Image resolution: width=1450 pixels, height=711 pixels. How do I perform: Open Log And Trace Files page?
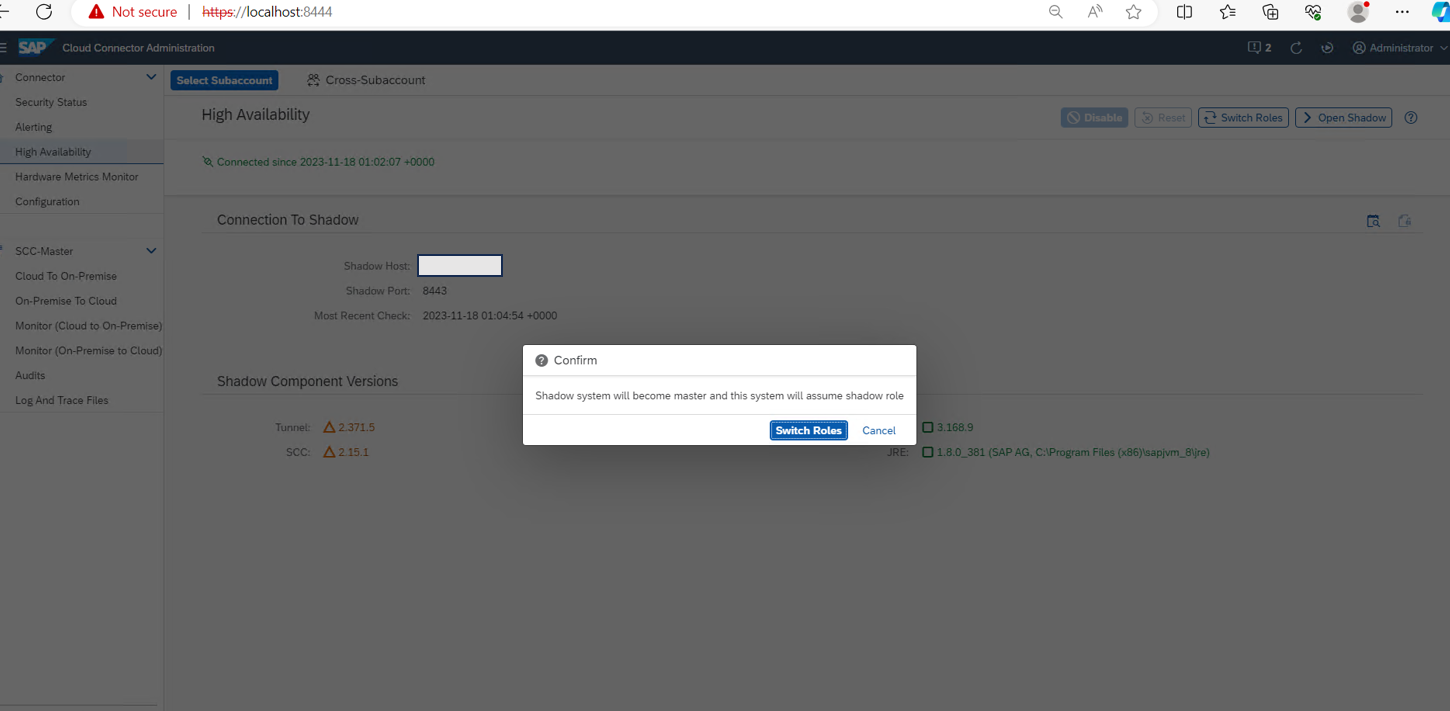62,400
